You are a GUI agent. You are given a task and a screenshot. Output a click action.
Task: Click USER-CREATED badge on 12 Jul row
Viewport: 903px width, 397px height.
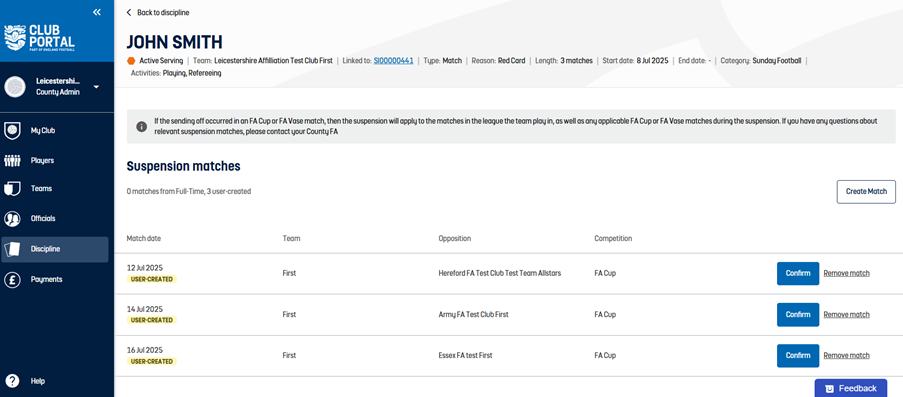tap(152, 279)
